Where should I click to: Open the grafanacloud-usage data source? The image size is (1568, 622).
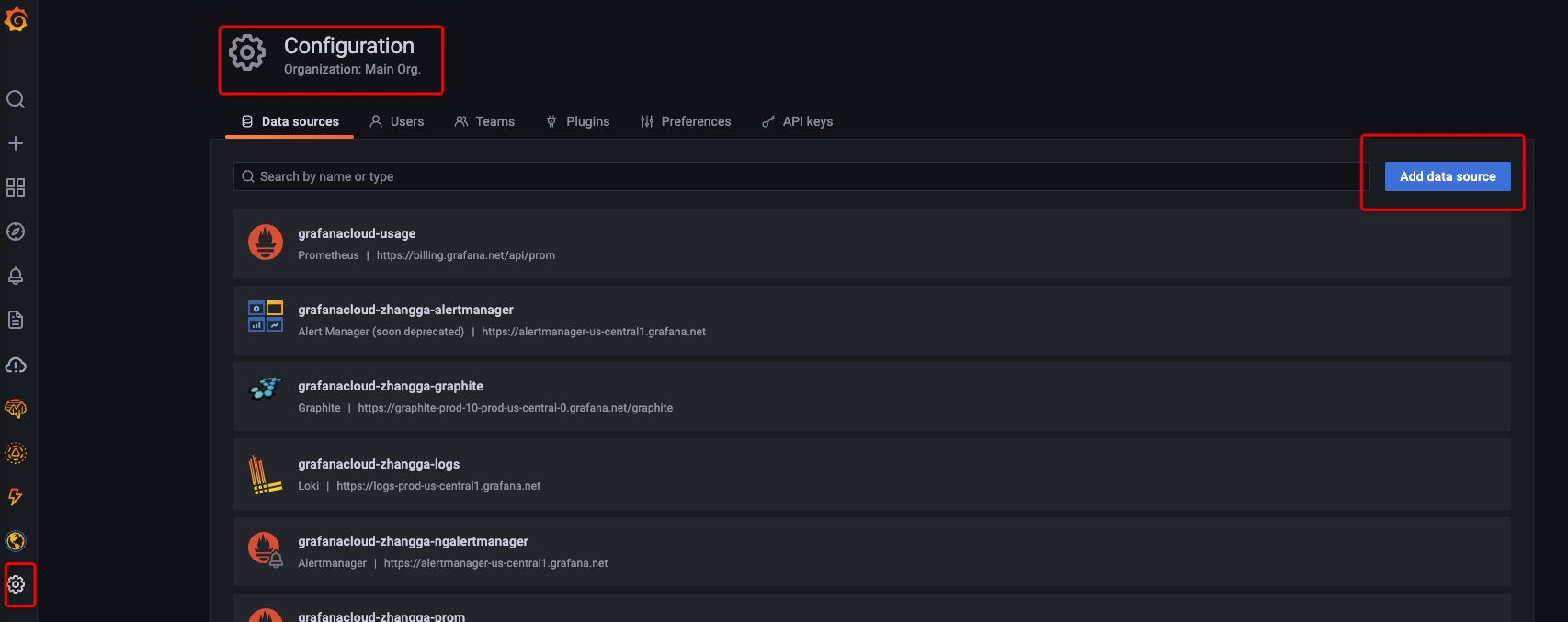[x=872, y=244]
